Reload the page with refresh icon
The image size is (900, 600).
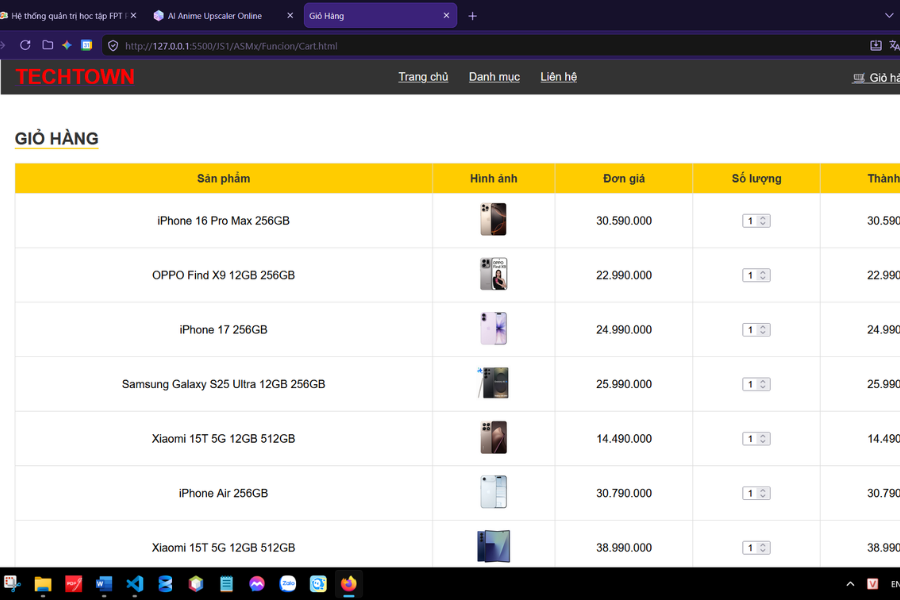(x=25, y=45)
